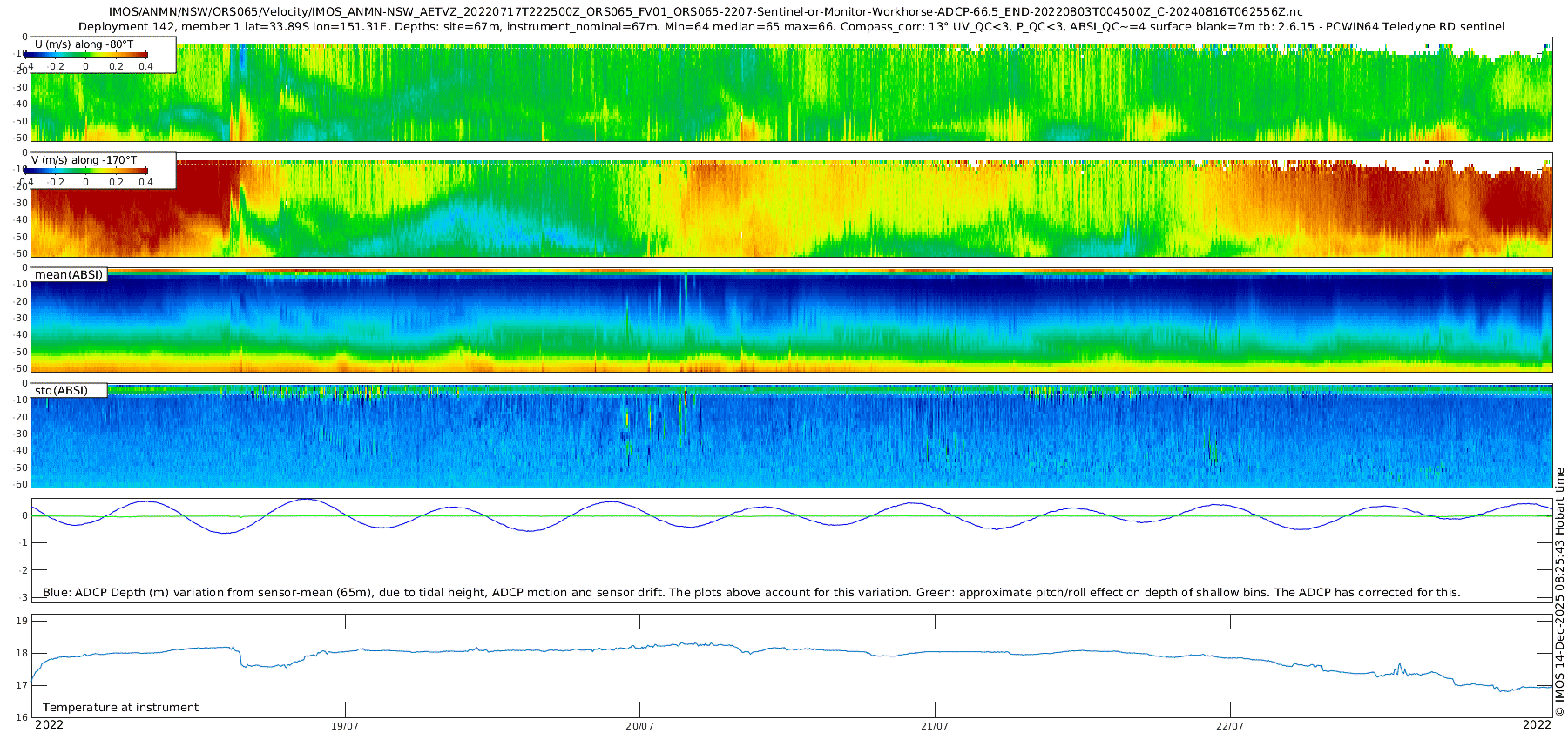Click the 21/07 date tick label
The image size is (1568, 740).
tap(935, 726)
